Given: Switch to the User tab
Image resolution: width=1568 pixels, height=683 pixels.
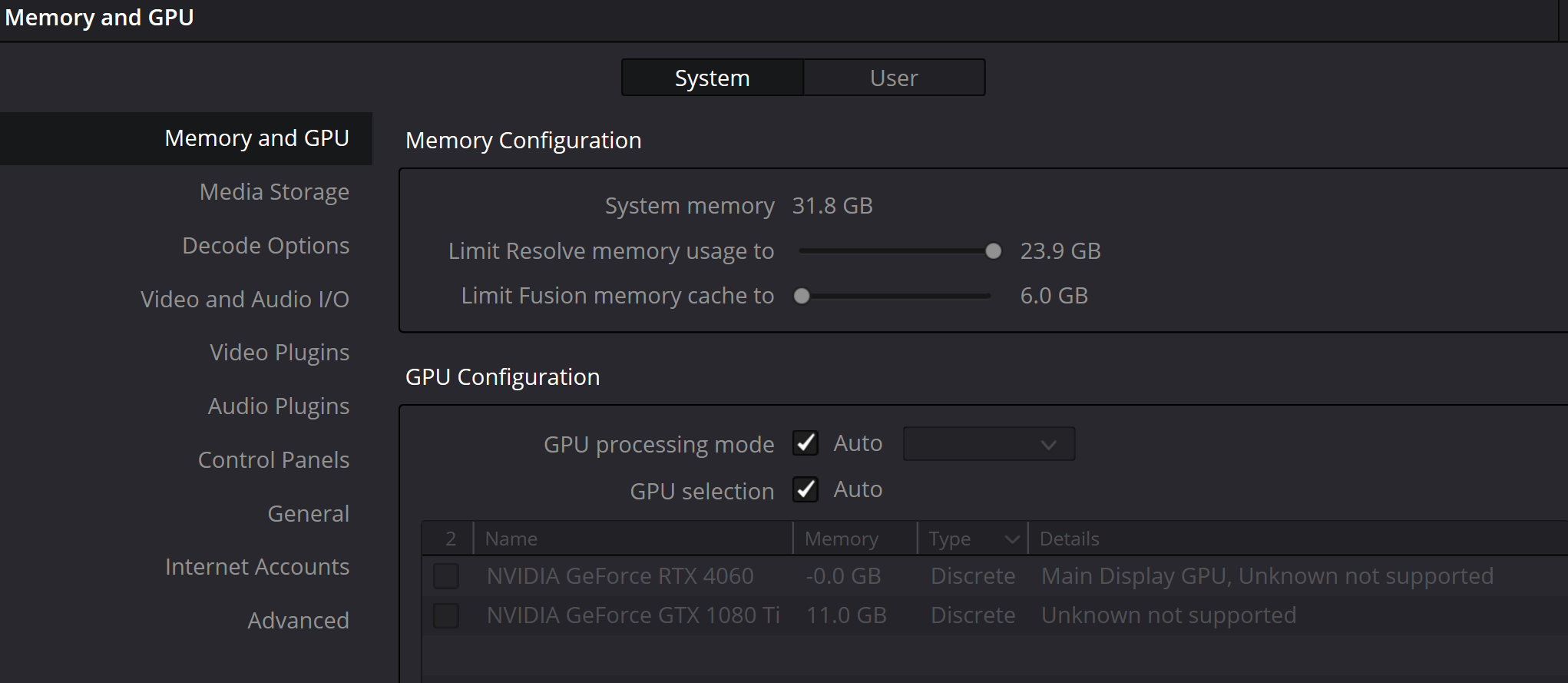Looking at the screenshot, I should (x=894, y=78).
